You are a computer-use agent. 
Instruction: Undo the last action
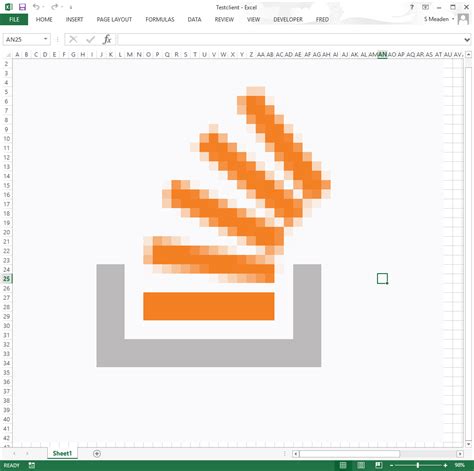pyautogui.click(x=36, y=7)
